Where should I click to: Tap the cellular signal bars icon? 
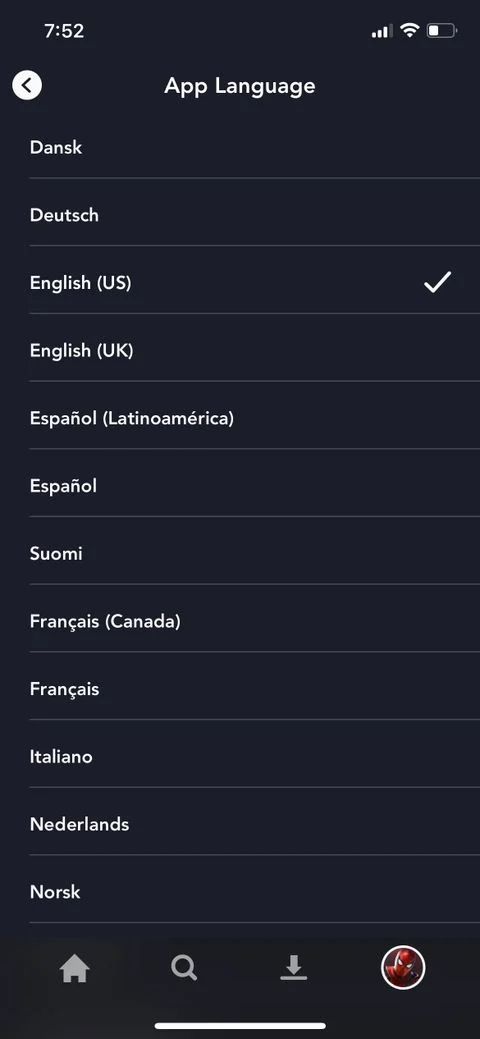coord(382,31)
